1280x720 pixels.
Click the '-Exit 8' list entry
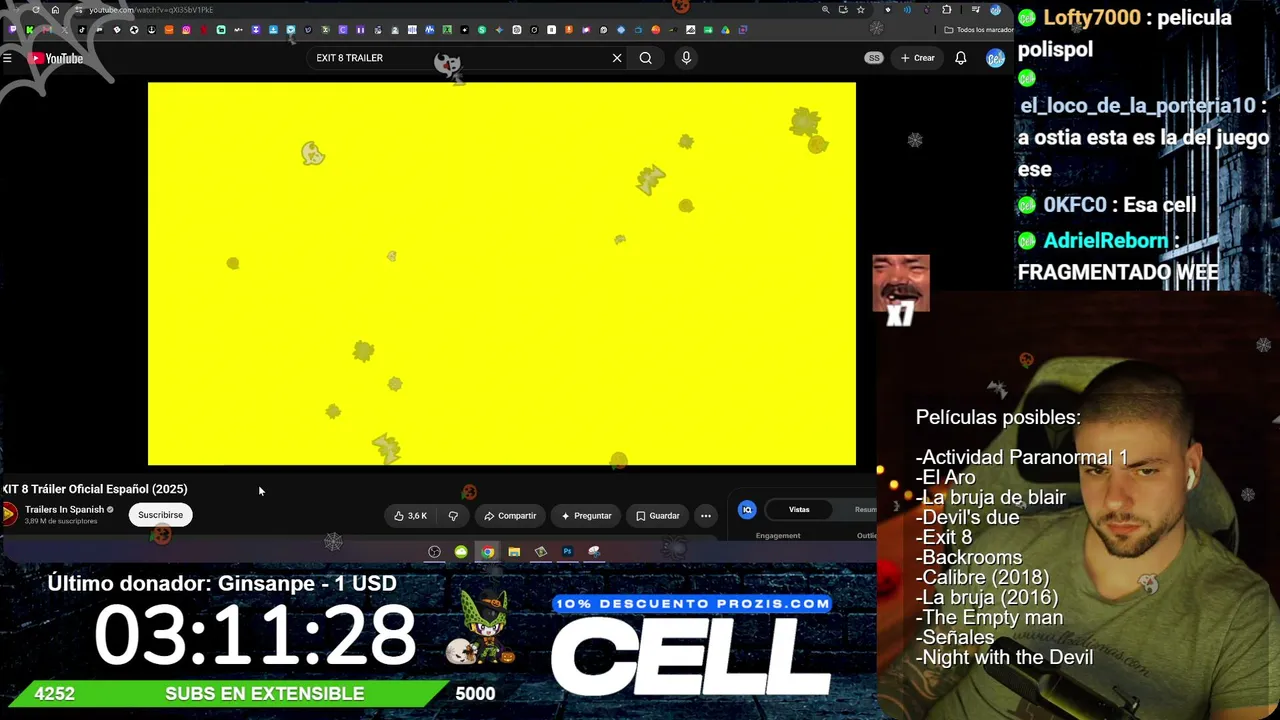tap(944, 537)
